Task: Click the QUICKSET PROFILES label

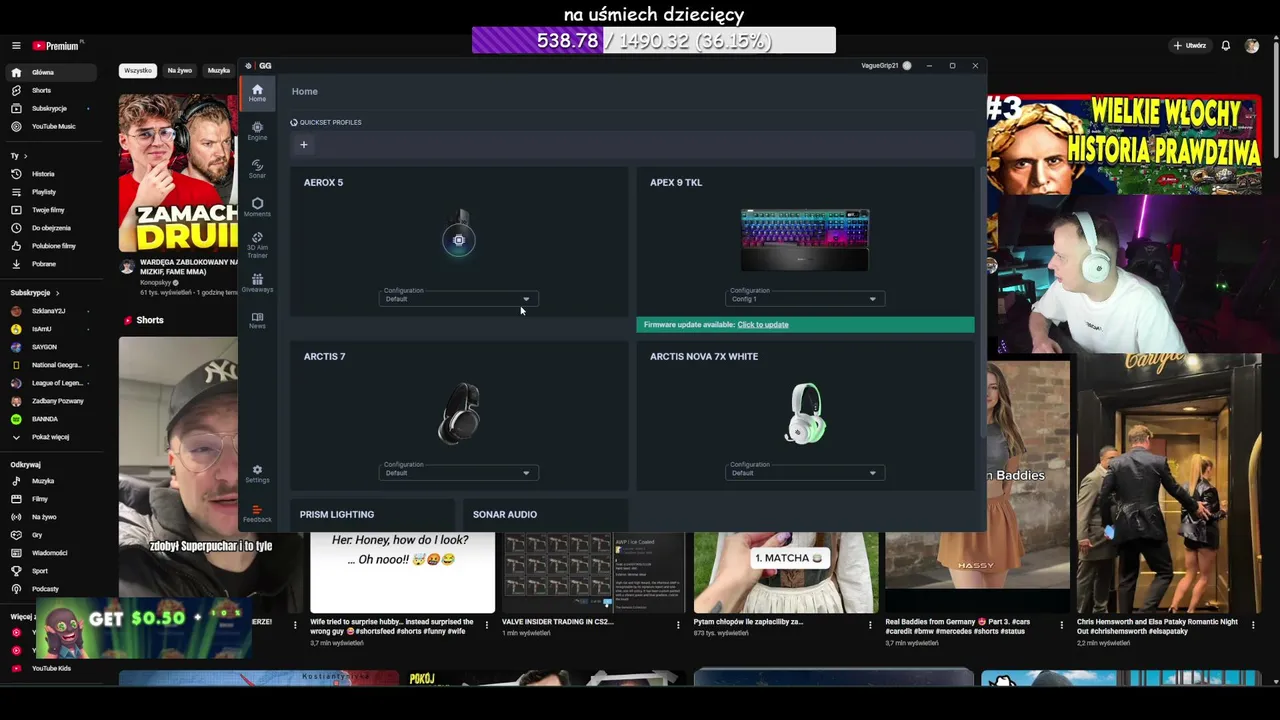Action: (x=331, y=122)
